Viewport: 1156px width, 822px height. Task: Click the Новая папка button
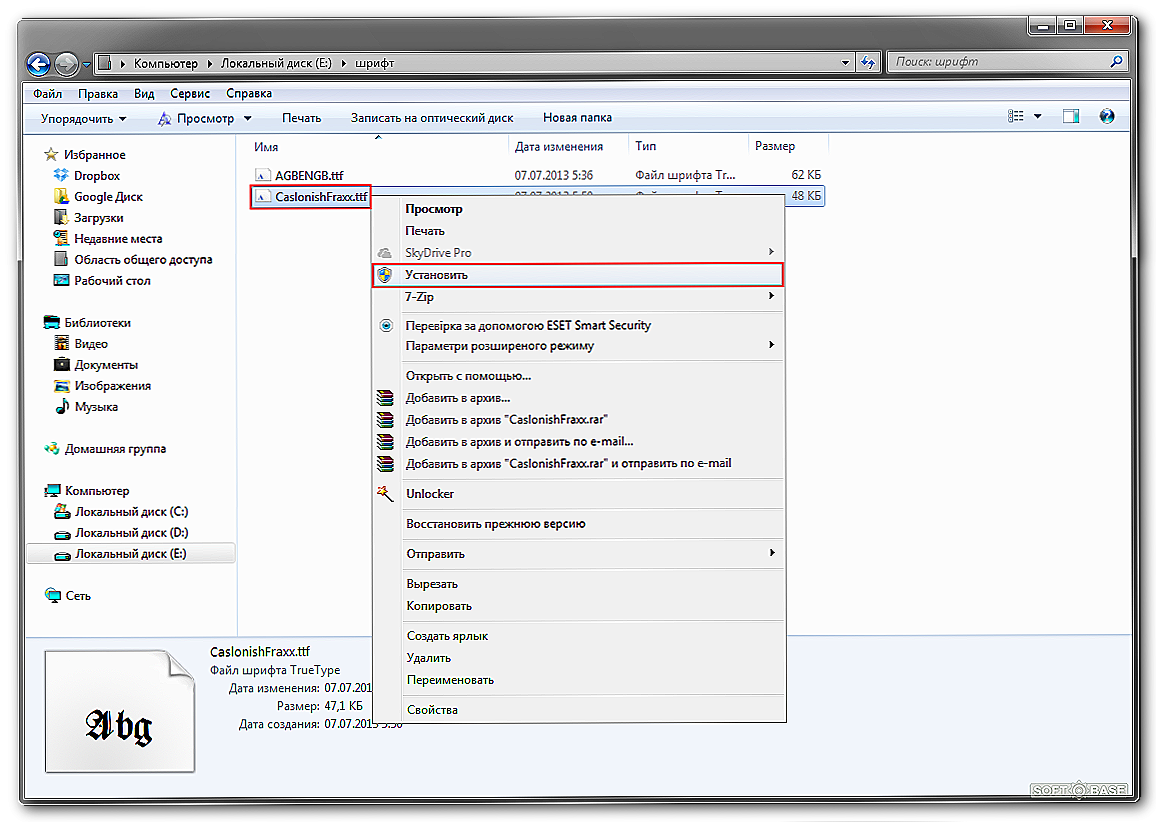tap(577, 118)
